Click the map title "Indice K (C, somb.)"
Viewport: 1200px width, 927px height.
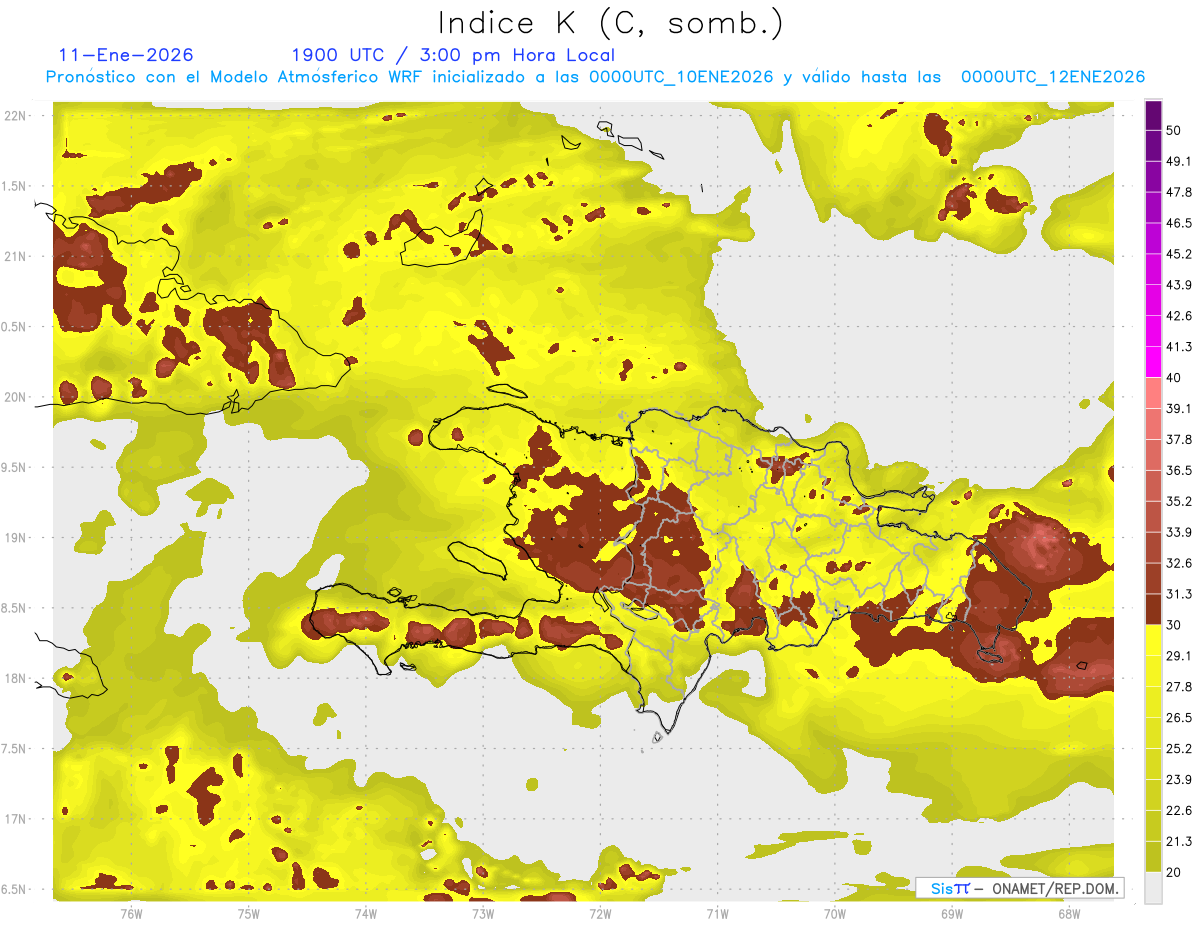coord(610,23)
